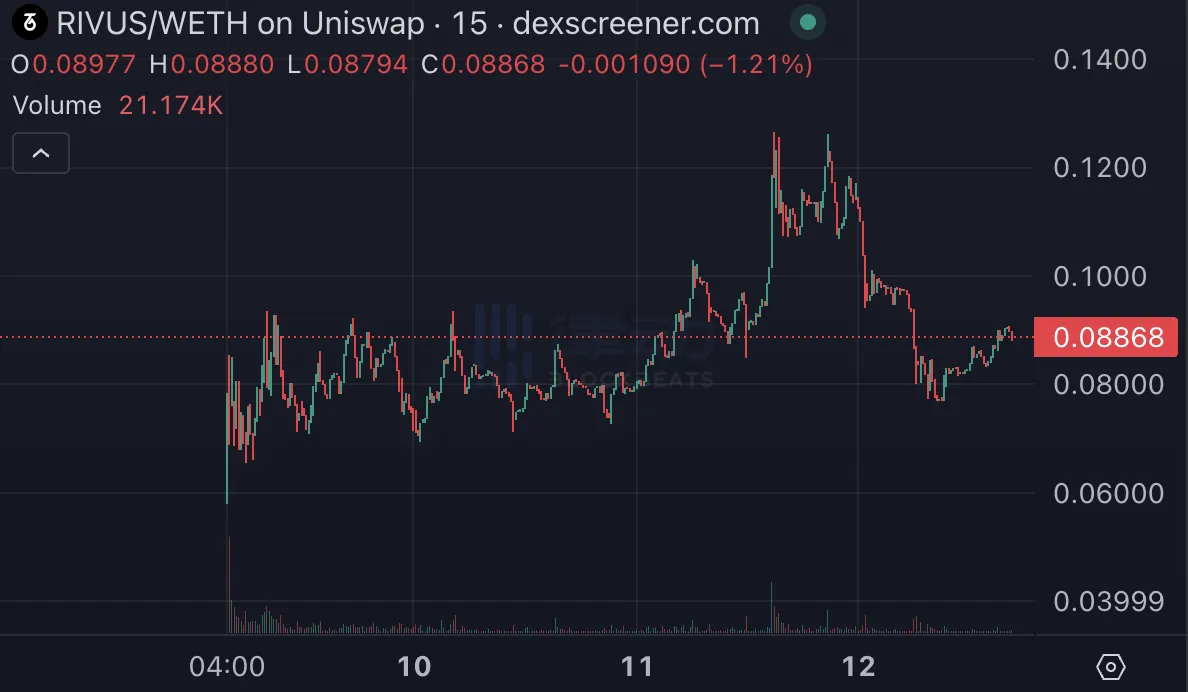
Task: Click date 11 on the time axis
Action: click(637, 666)
